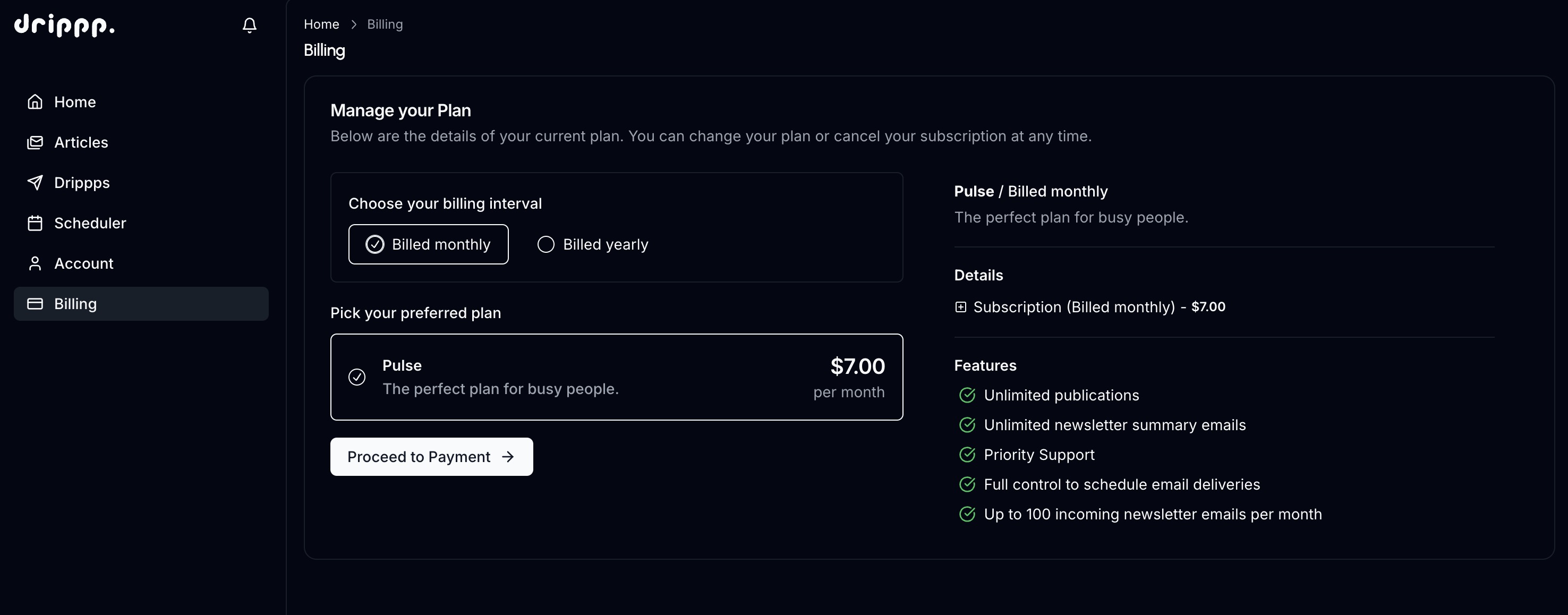Click check icon beside Up to 100 incoming
Image resolution: width=1568 pixels, height=615 pixels.
pyautogui.click(x=967, y=515)
